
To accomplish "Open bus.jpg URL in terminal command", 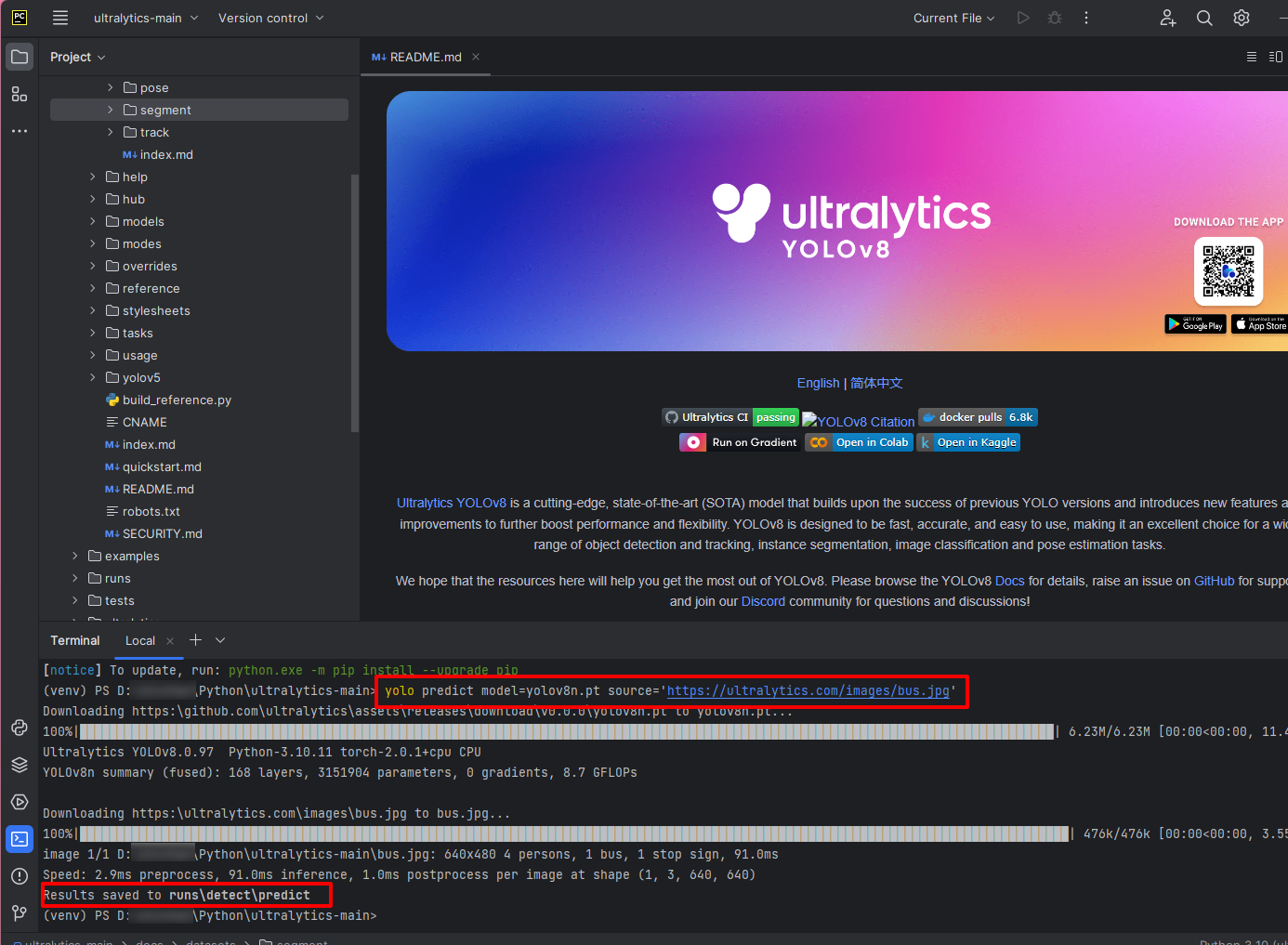I will point(808,690).
